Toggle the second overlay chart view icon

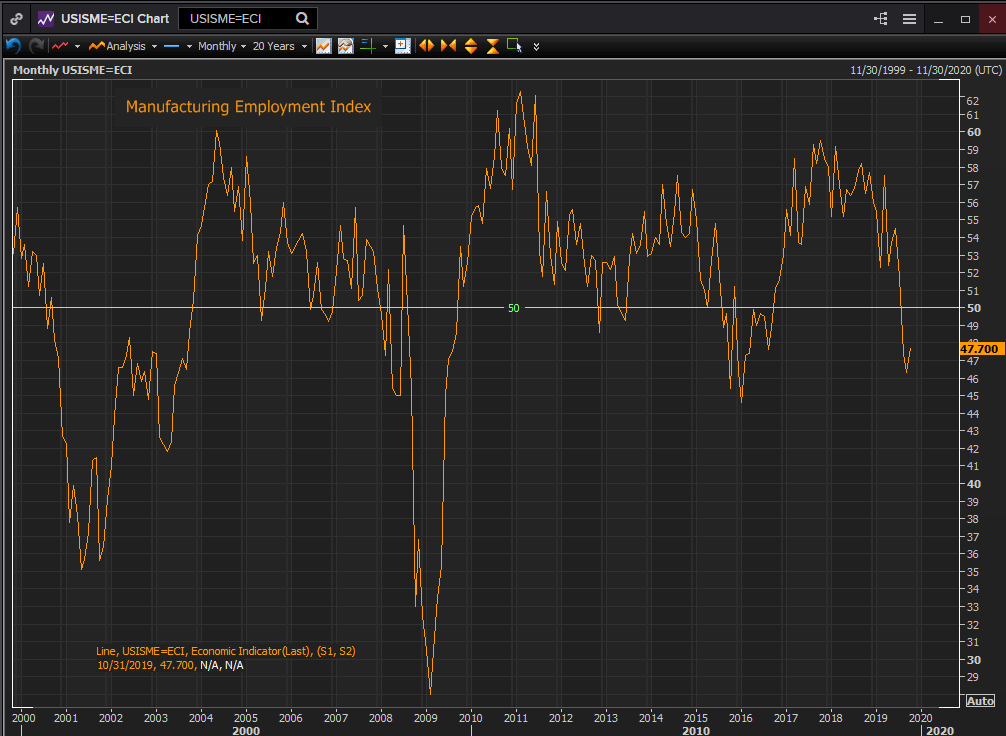click(345, 46)
